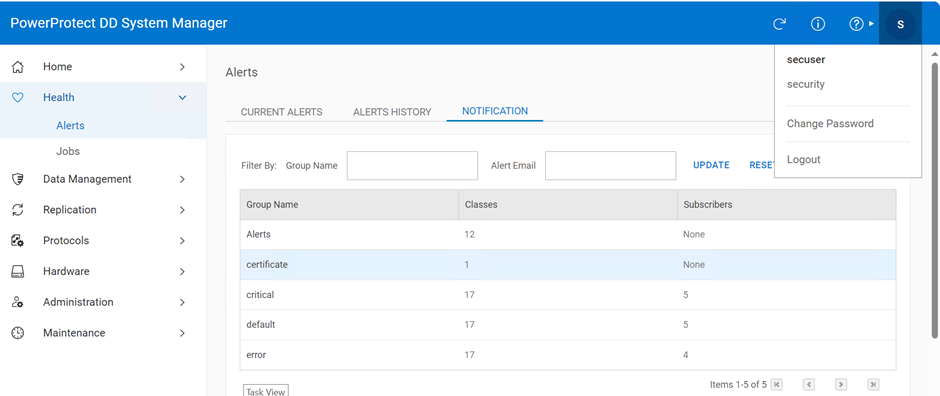Expand the Hardware chevron
The height and width of the screenshot is (396, 940).
(x=182, y=271)
